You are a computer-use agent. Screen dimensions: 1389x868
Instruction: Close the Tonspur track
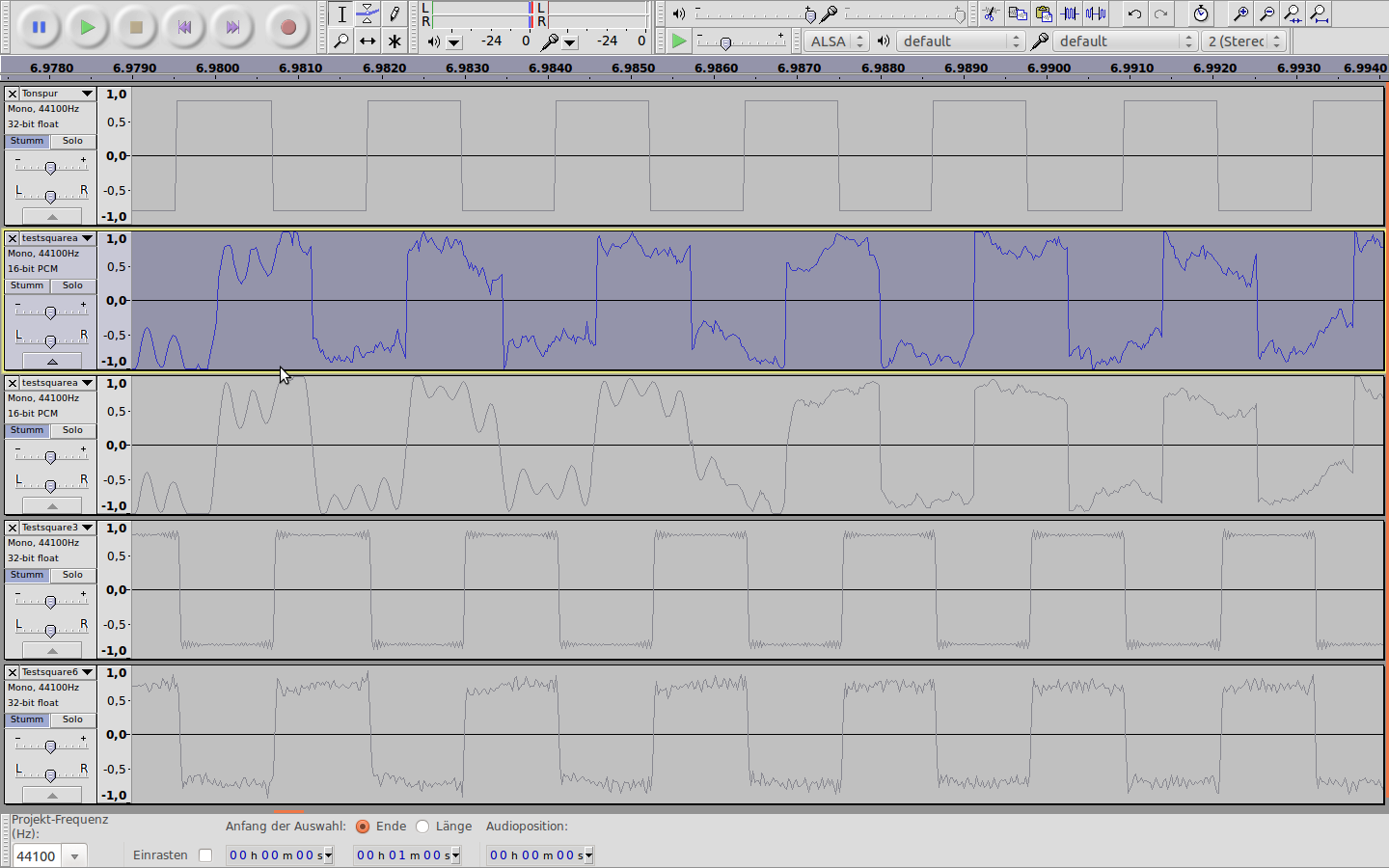[13, 94]
